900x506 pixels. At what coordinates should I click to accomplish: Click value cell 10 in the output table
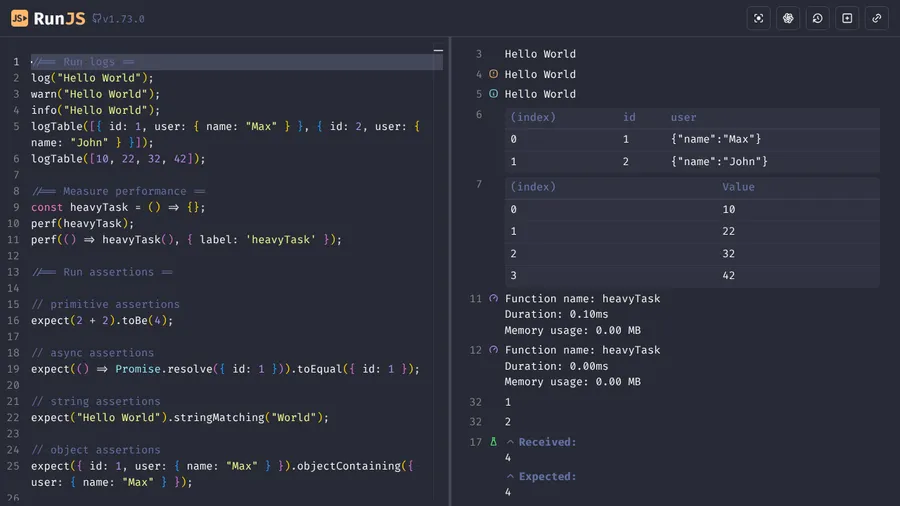(x=728, y=209)
